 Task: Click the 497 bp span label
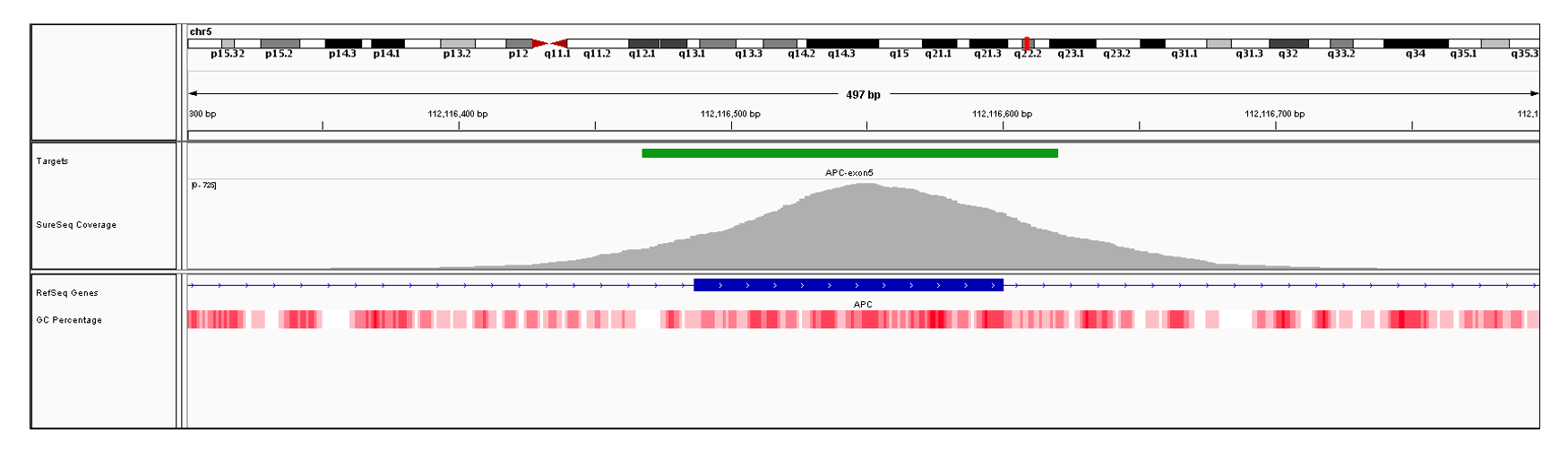[863, 94]
